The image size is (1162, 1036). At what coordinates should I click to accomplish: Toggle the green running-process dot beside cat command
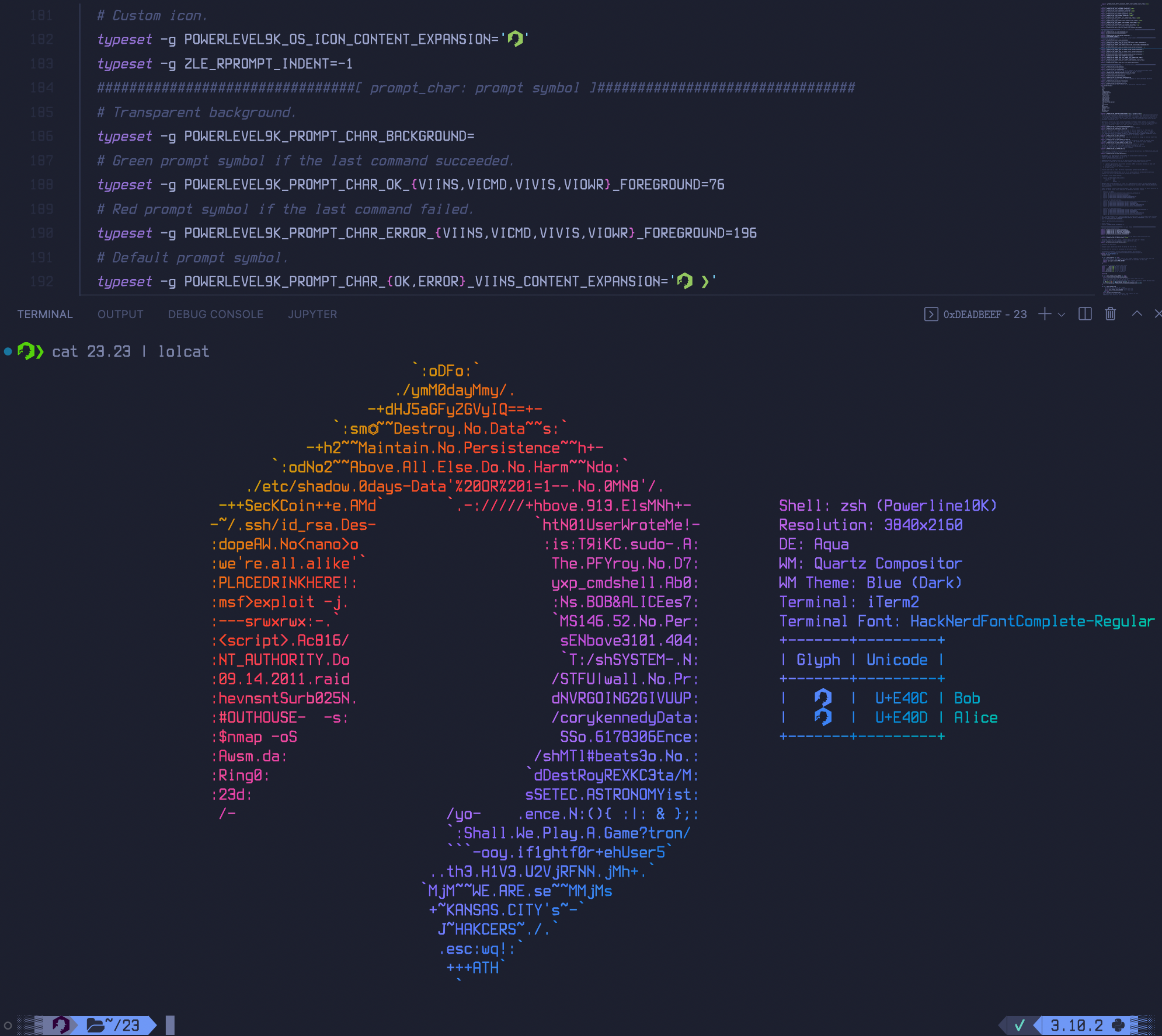coord(7,351)
